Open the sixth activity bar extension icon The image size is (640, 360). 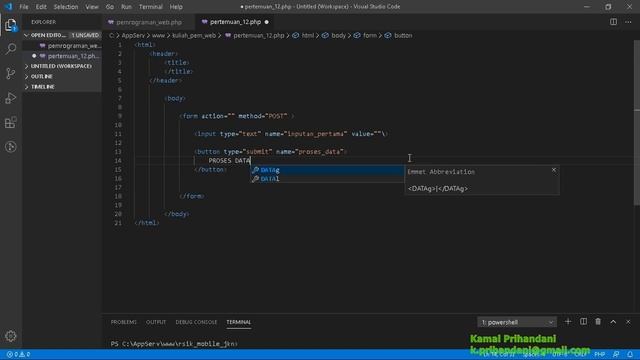click(x=11, y=147)
